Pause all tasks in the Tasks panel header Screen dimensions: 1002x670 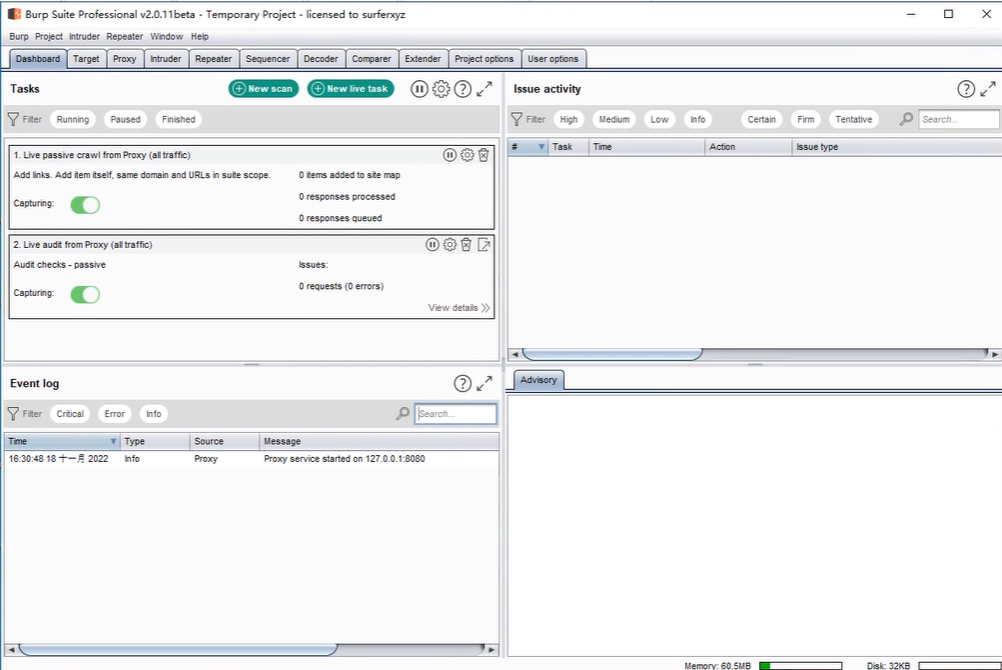[419, 89]
